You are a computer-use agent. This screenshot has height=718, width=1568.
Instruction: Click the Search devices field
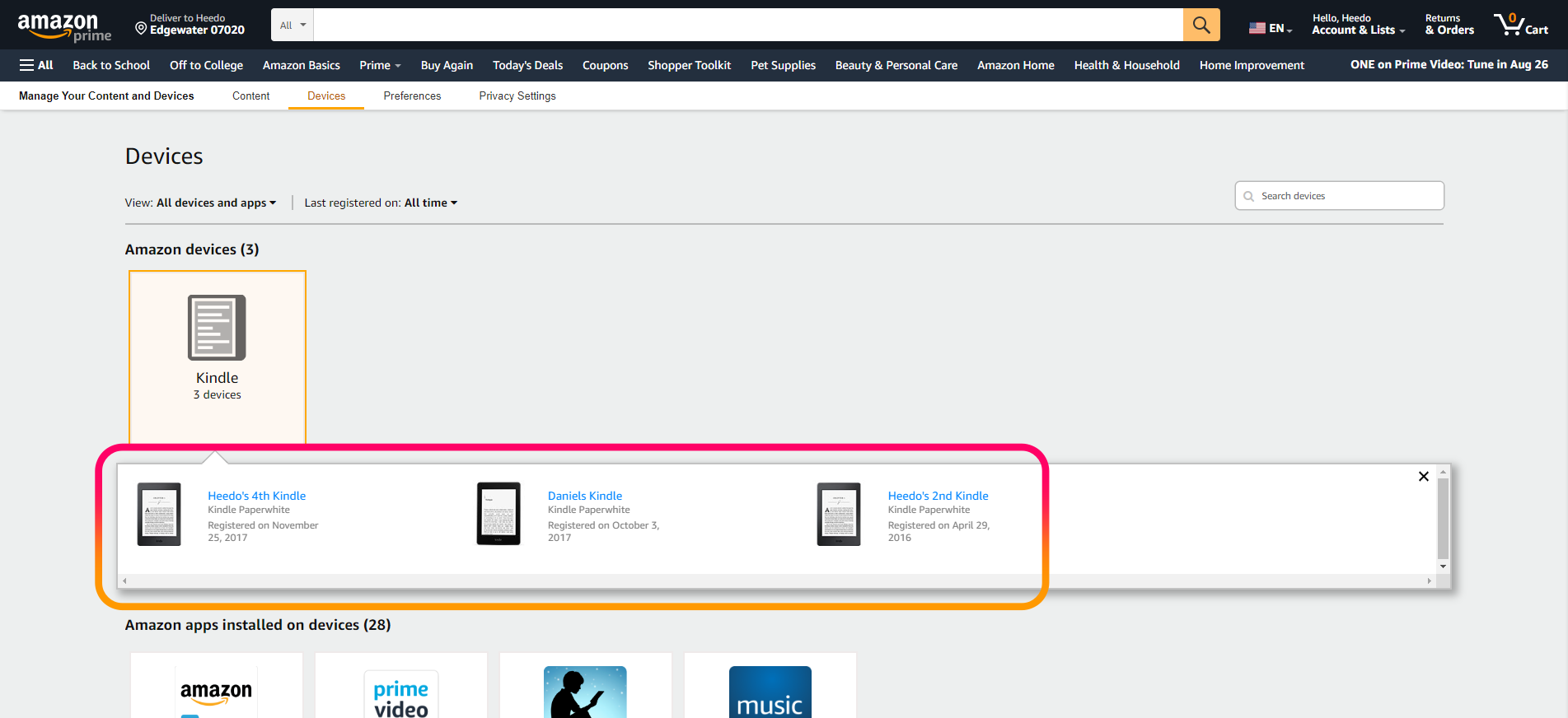coord(1340,196)
